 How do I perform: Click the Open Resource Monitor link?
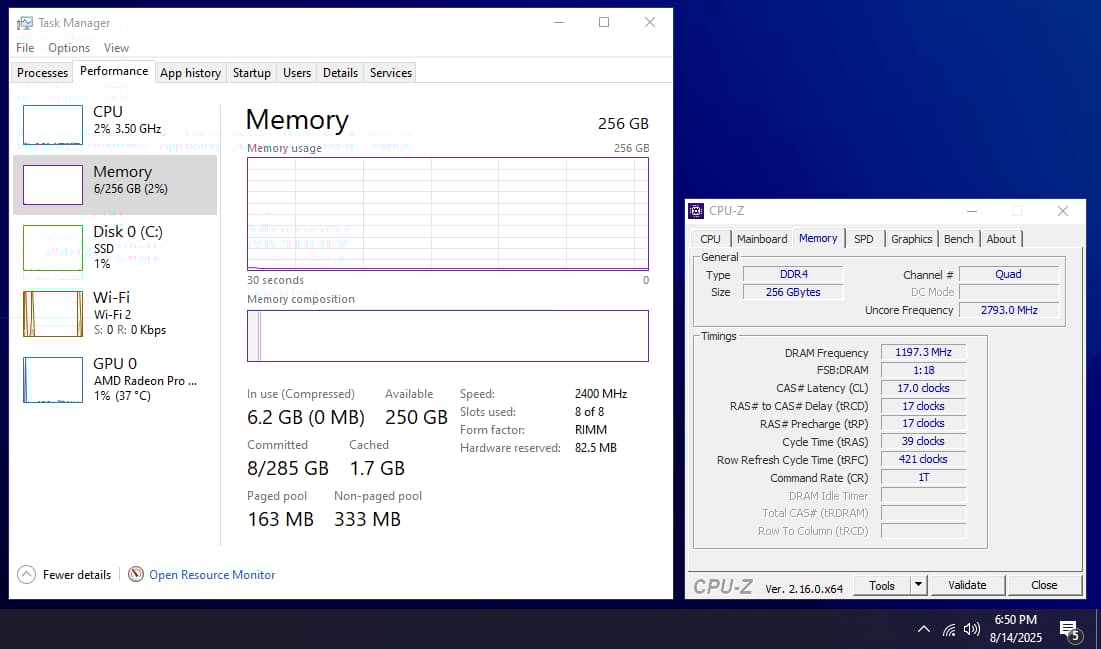click(x=212, y=575)
